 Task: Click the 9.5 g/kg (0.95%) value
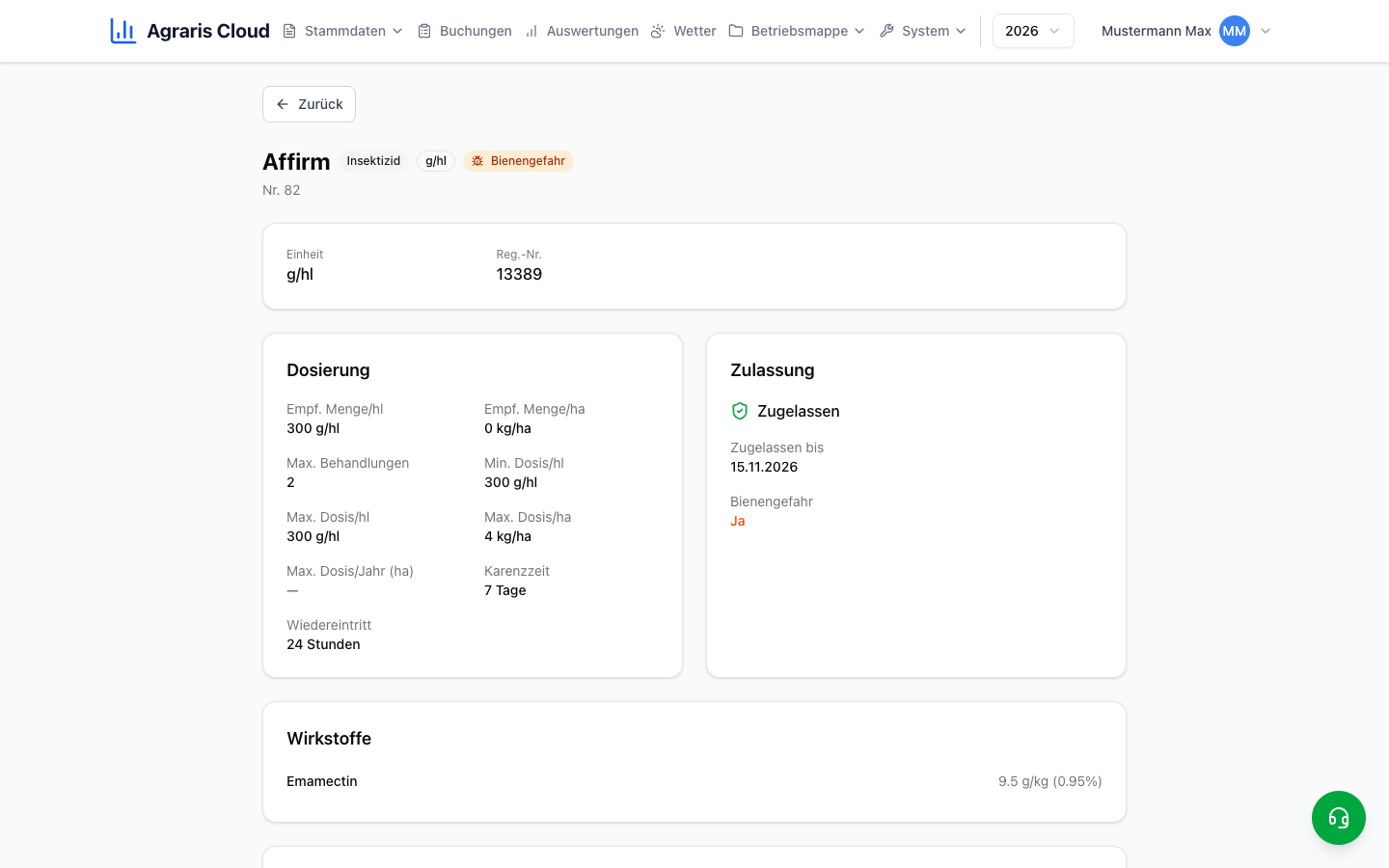(1050, 781)
